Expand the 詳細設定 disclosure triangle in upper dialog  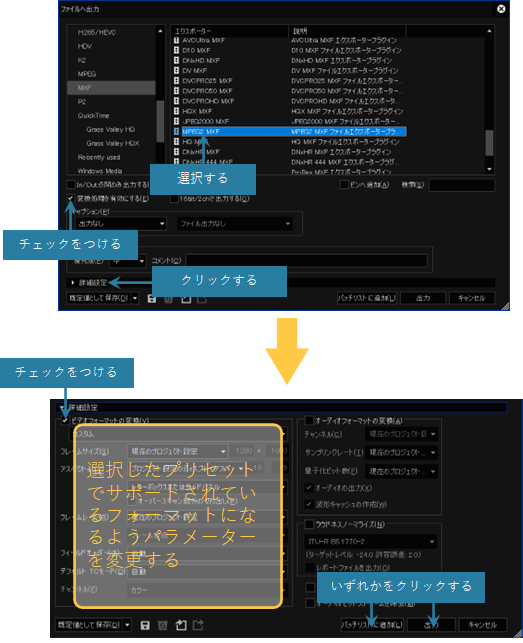click(x=73, y=283)
